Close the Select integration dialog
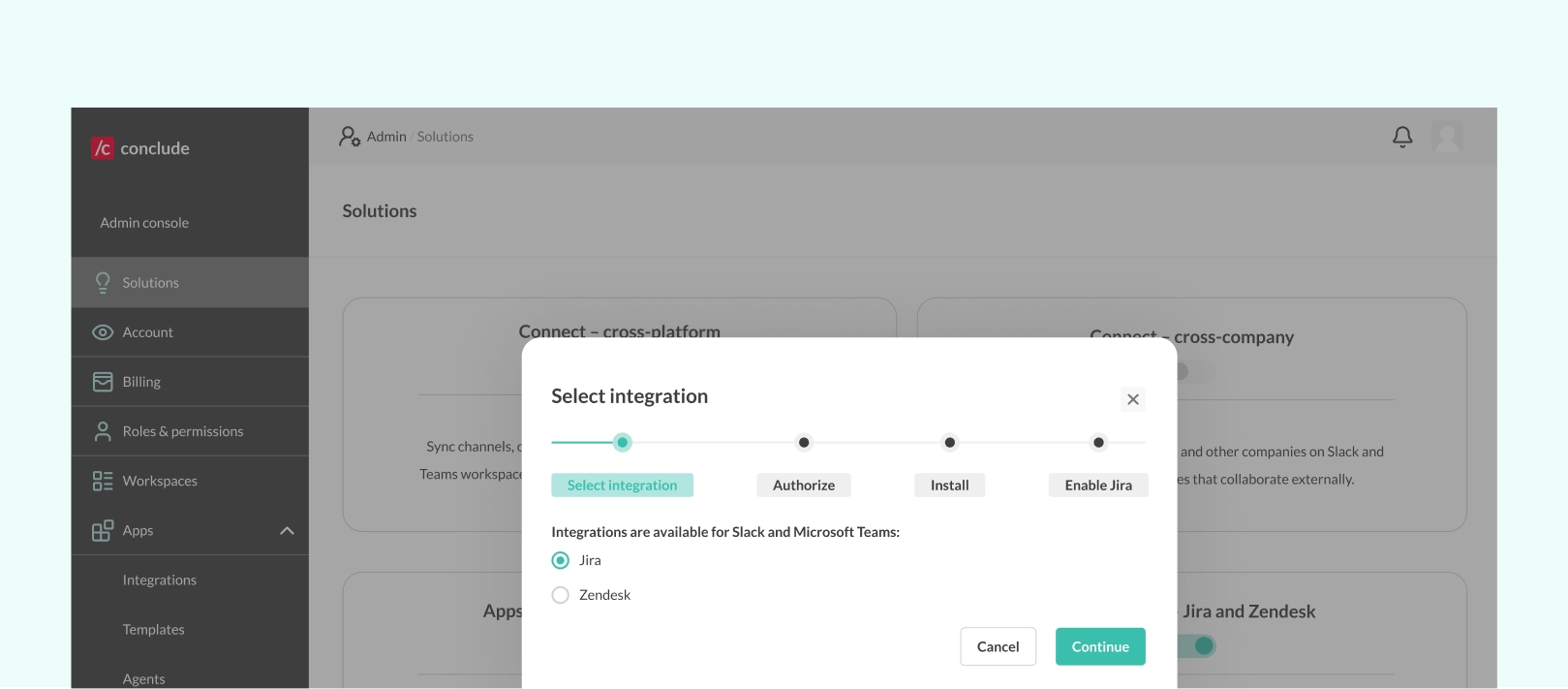Viewport: 1568px width, 689px height. coord(1133,399)
